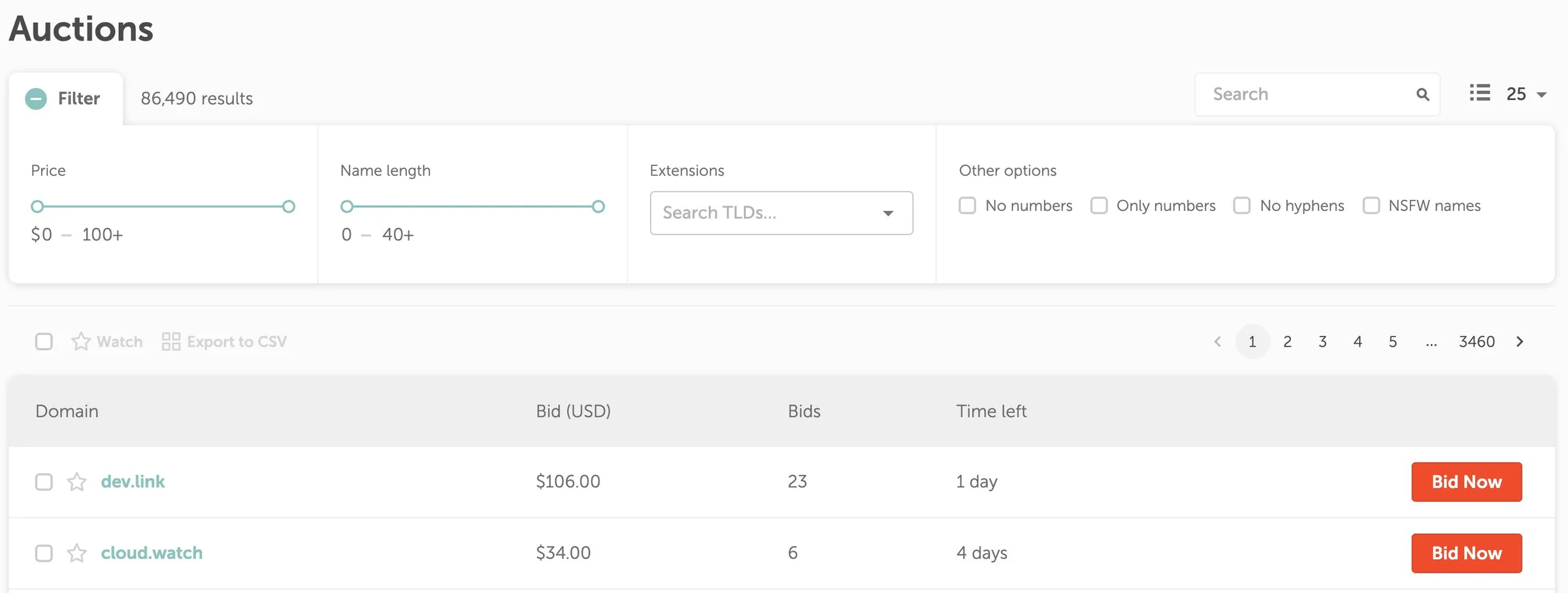
Task: Click Bid Now for dev.link
Action: coord(1467,482)
